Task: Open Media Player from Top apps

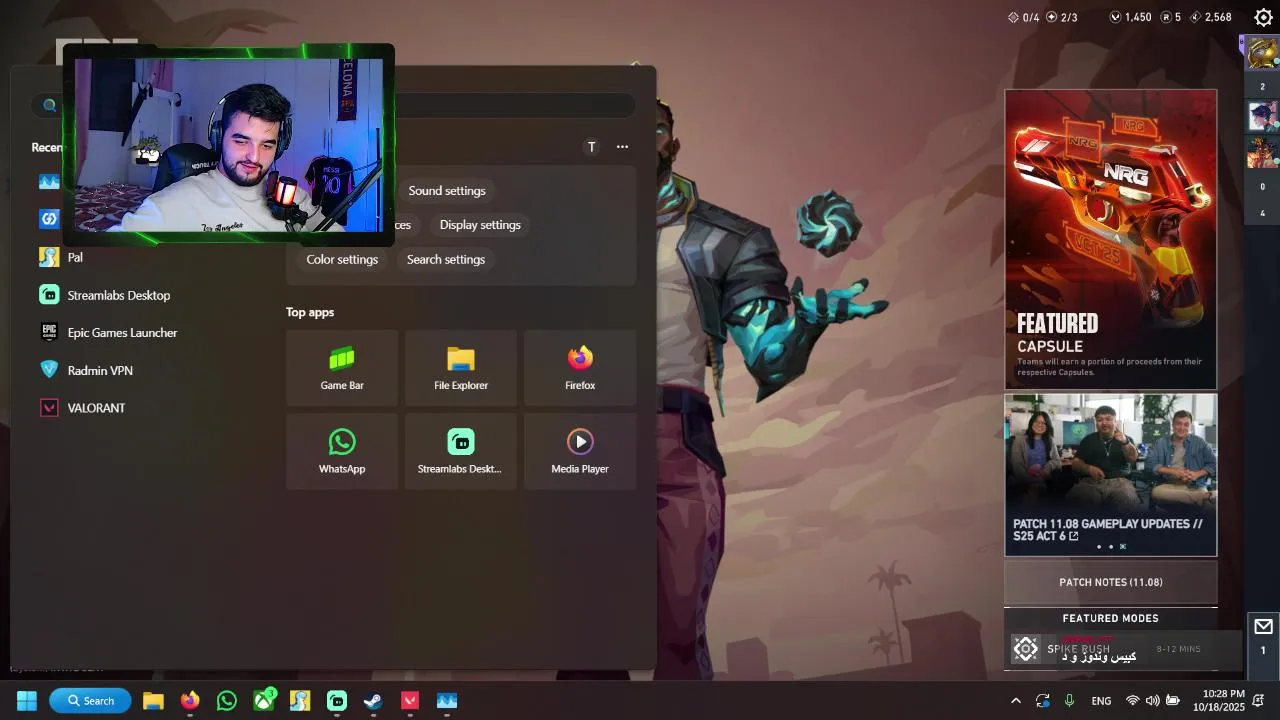Action: pos(580,451)
